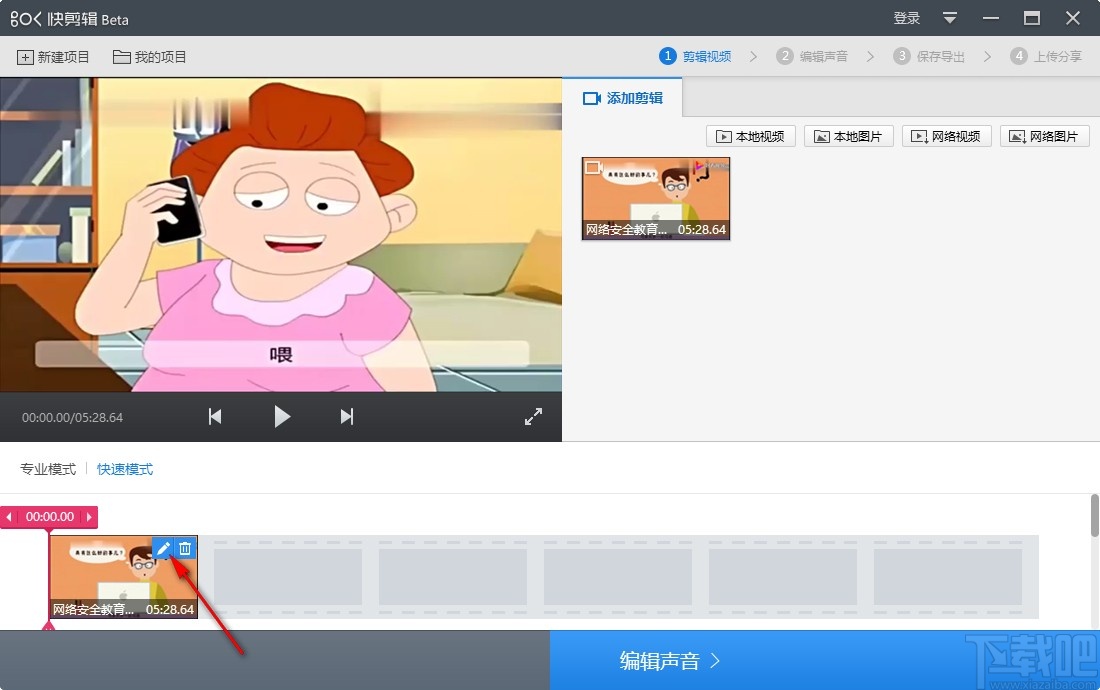Select the media library clip thumbnail

tap(656, 198)
